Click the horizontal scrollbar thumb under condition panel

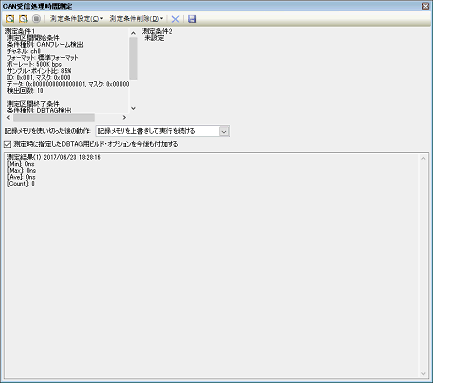click(54, 118)
